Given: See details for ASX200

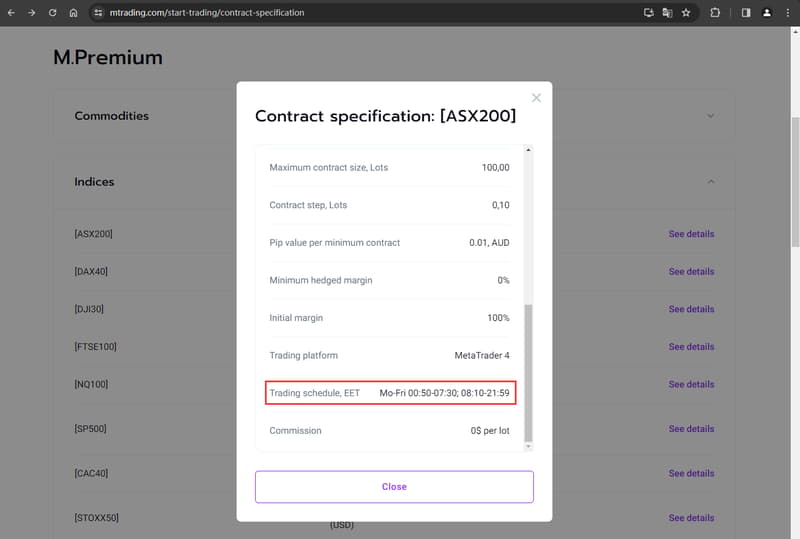Looking at the screenshot, I should point(691,234).
